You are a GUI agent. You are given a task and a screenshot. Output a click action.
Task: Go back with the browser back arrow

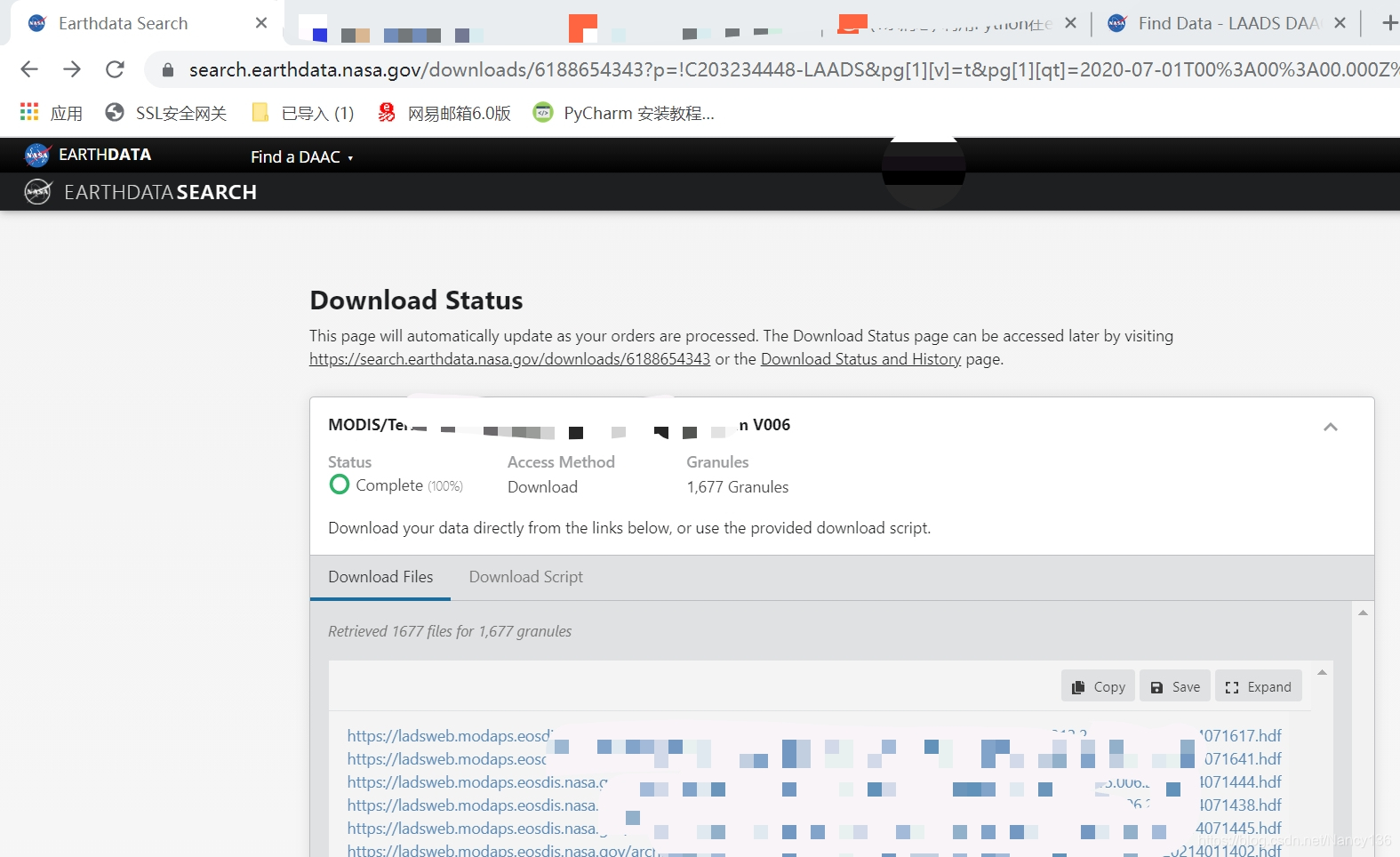29,69
